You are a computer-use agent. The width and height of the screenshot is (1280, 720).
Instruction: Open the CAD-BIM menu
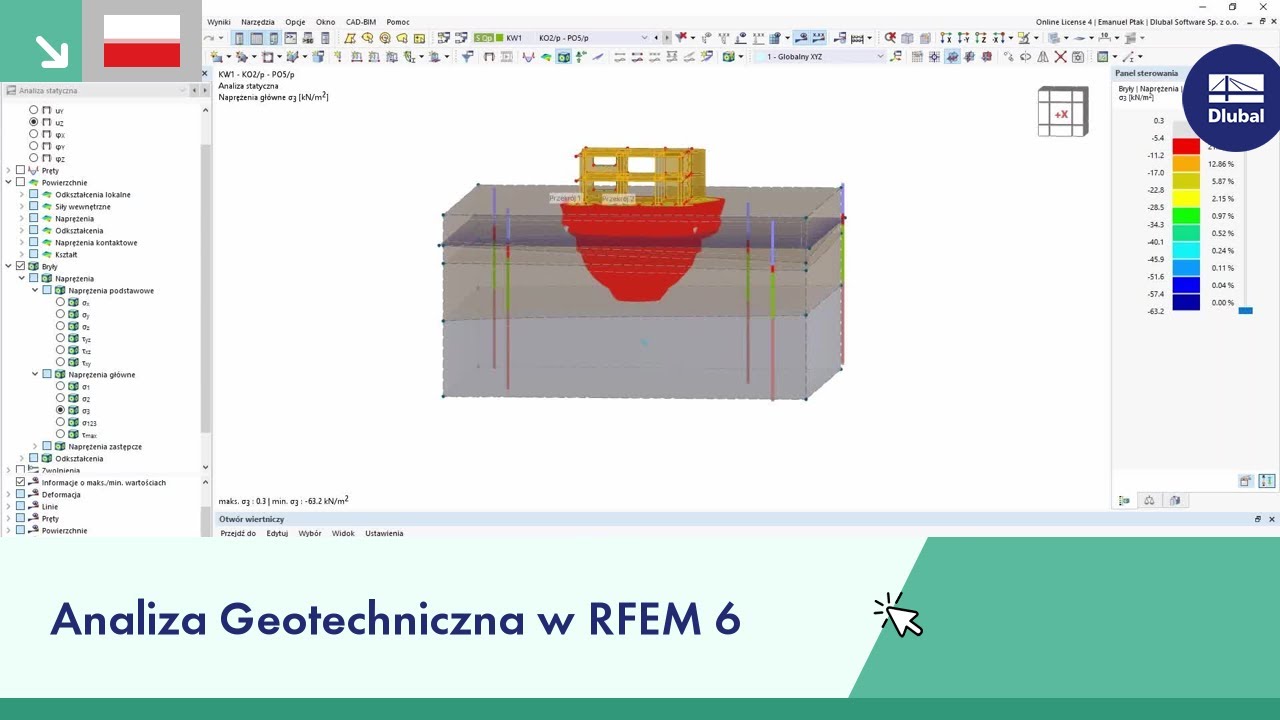(361, 22)
